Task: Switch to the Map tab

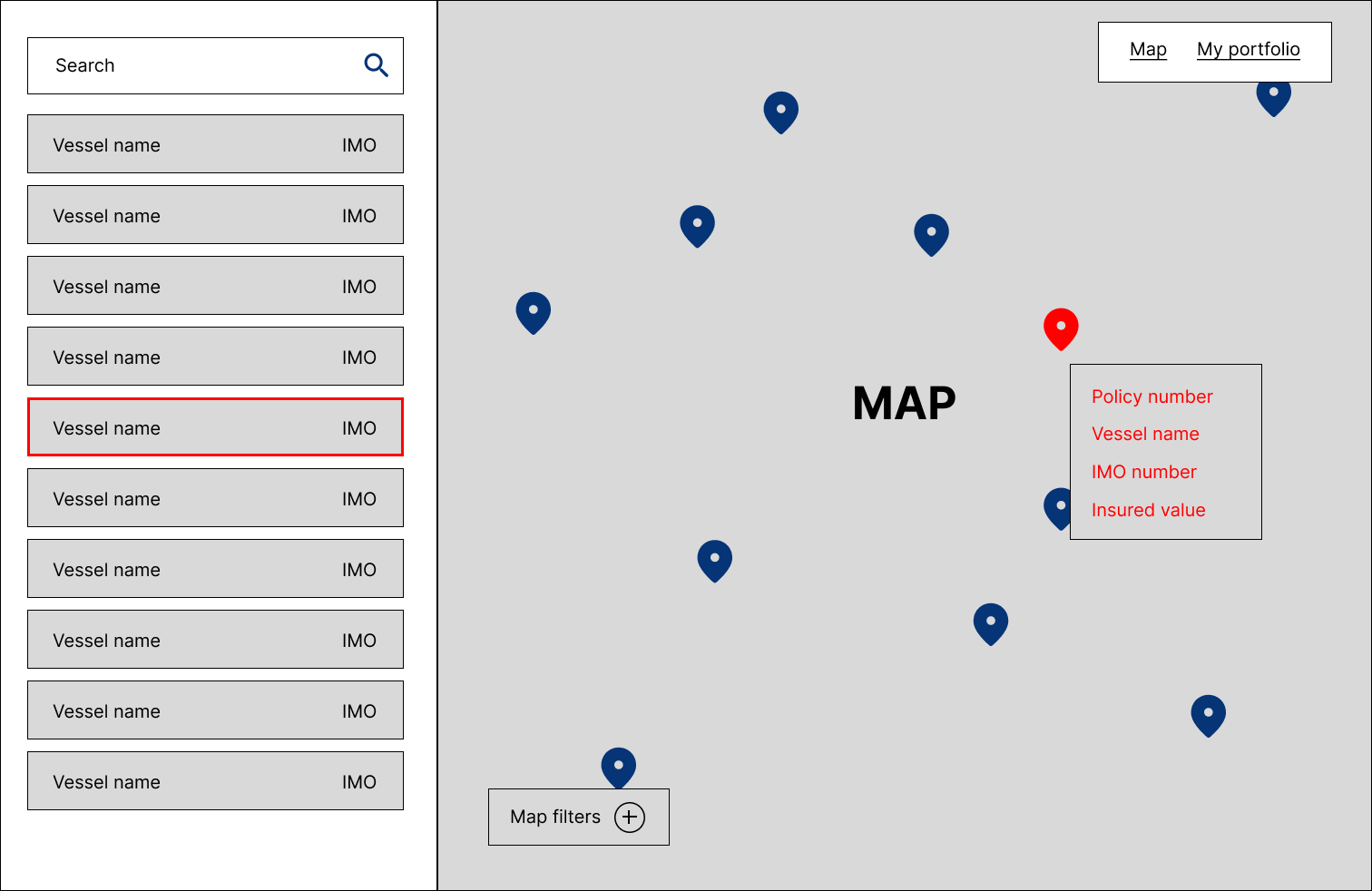Action: (x=1148, y=50)
